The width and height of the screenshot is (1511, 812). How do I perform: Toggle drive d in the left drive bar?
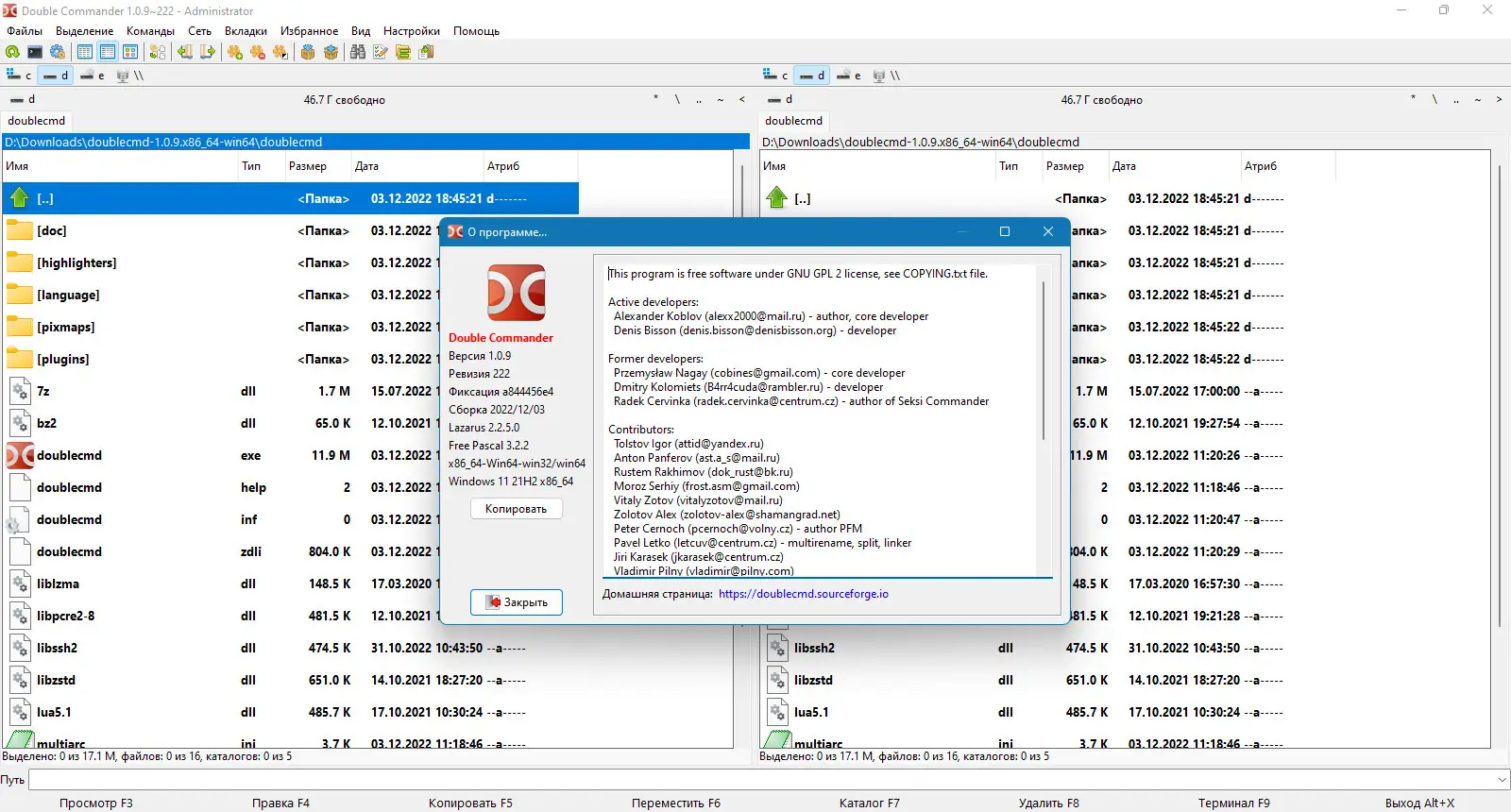pos(56,76)
